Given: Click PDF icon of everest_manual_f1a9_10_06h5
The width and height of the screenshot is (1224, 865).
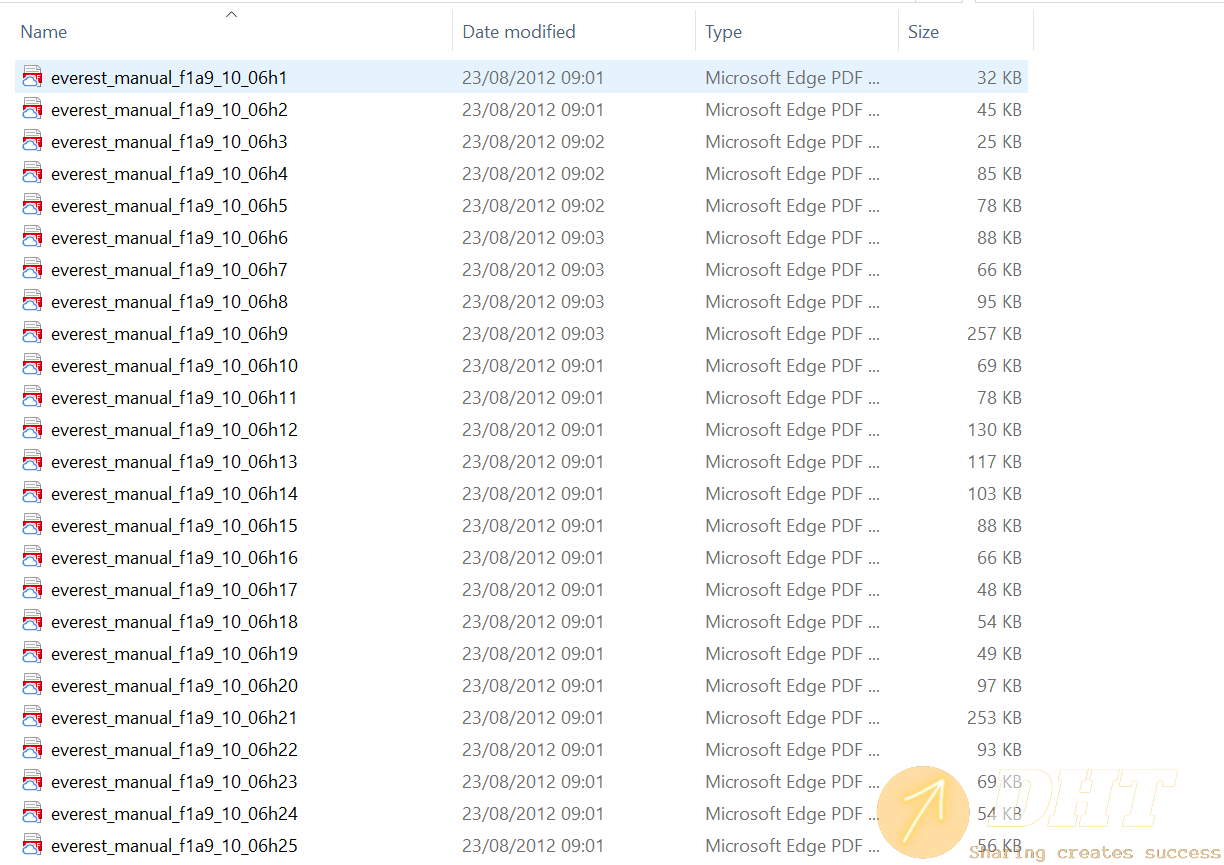Looking at the screenshot, I should [x=33, y=205].
